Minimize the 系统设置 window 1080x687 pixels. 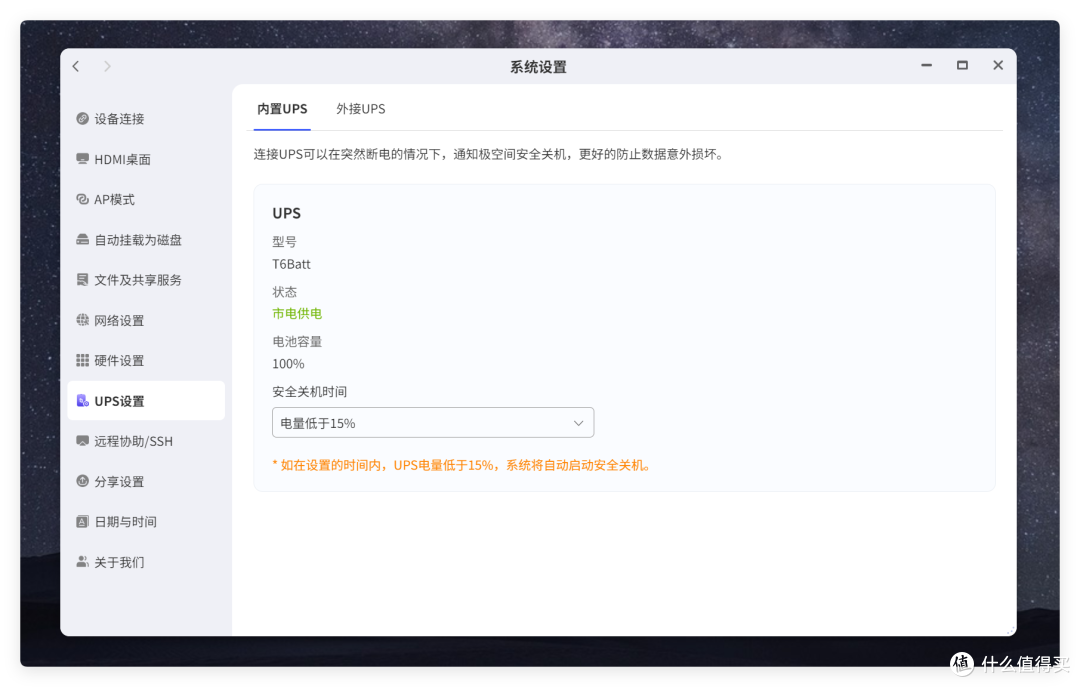coord(926,65)
